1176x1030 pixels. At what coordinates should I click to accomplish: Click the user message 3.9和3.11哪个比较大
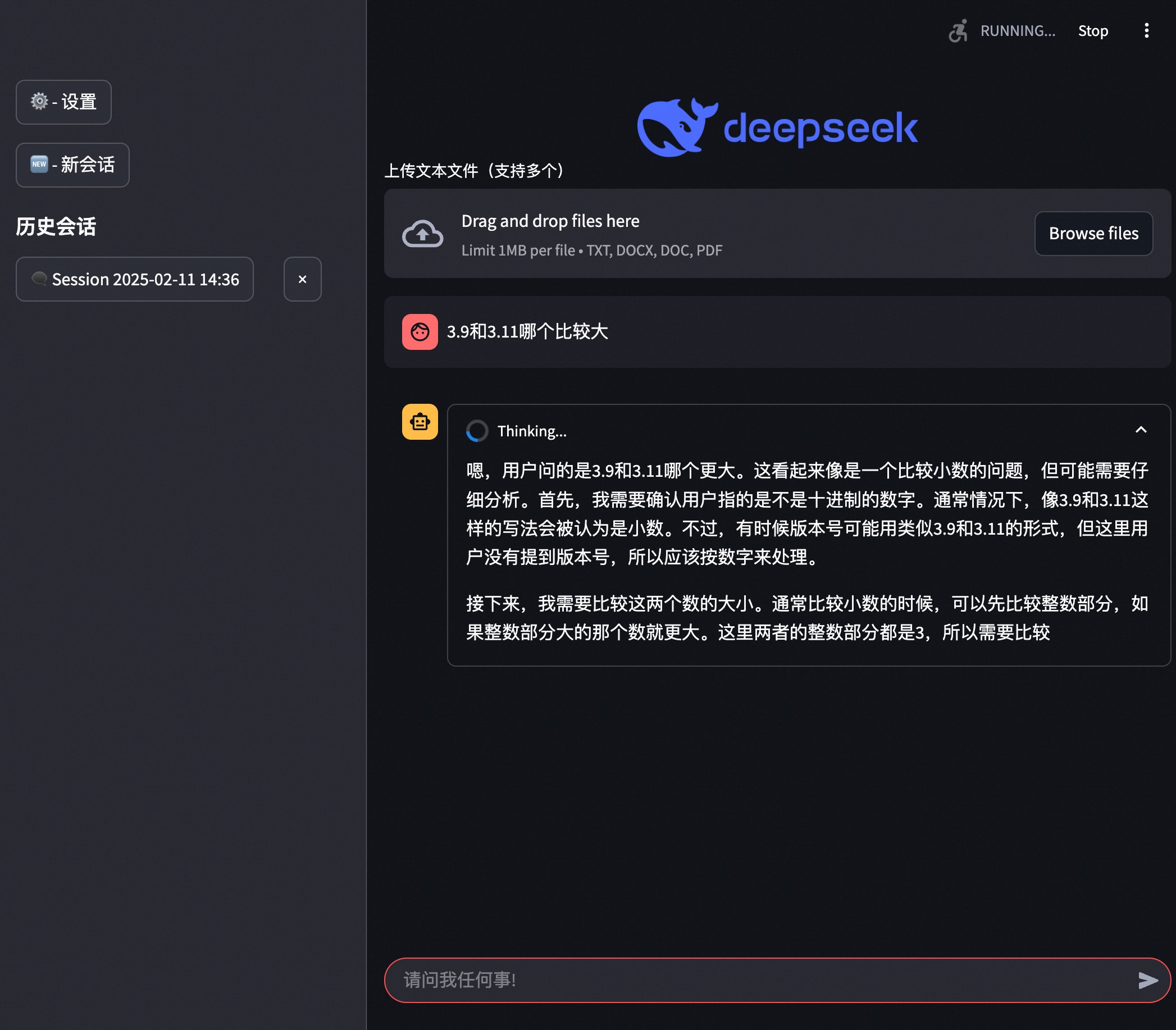pyautogui.click(x=527, y=332)
